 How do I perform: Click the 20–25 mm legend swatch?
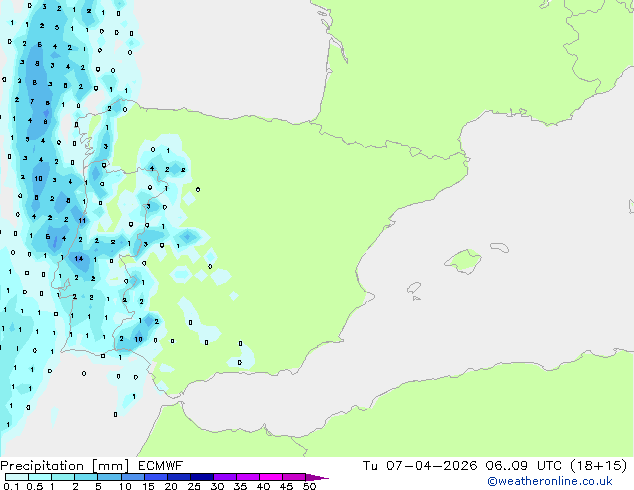point(178,477)
